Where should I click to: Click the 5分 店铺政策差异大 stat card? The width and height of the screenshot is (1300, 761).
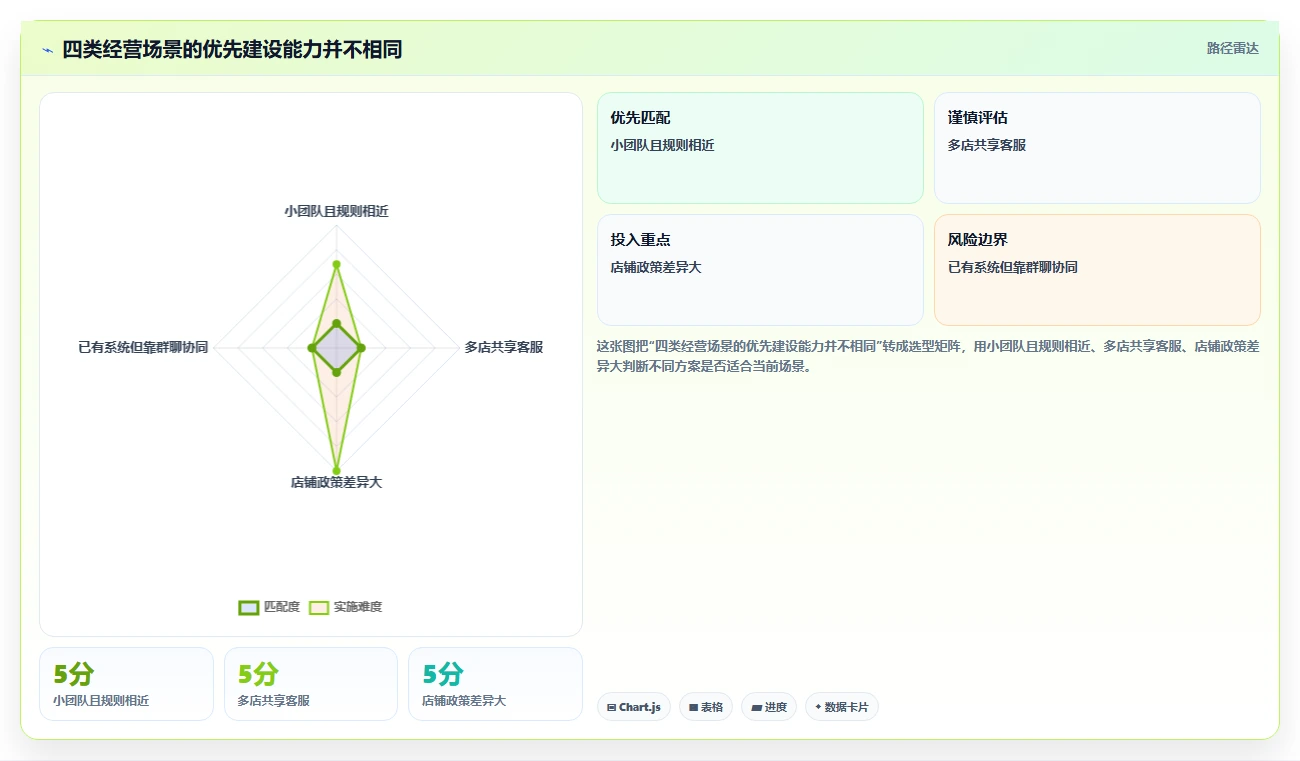pyautogui.click(x=495, y=684)
